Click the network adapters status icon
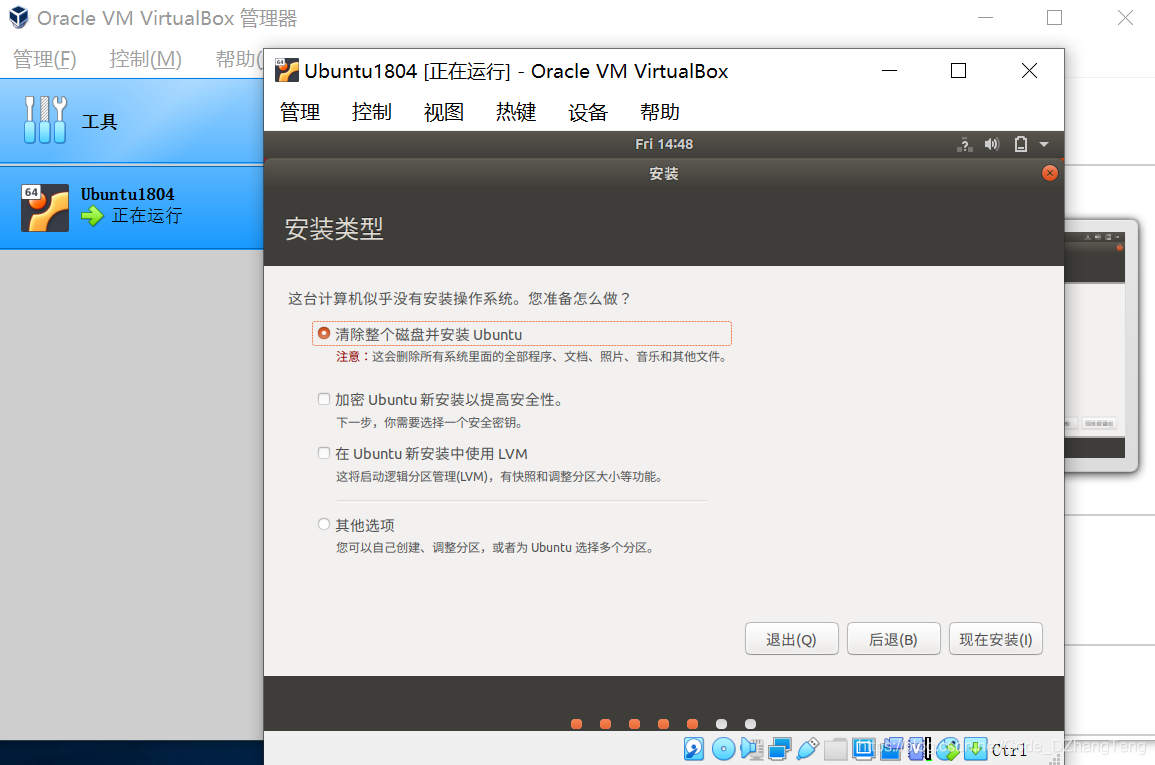Viewport: 1155px width, 765px height. (779, 749)
